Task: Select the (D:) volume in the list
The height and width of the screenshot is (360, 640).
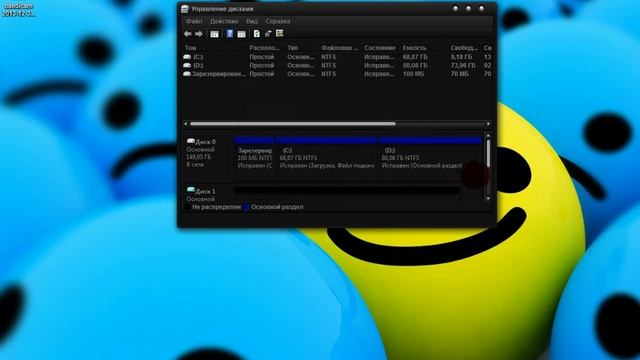Action: [x=198, y=65]
